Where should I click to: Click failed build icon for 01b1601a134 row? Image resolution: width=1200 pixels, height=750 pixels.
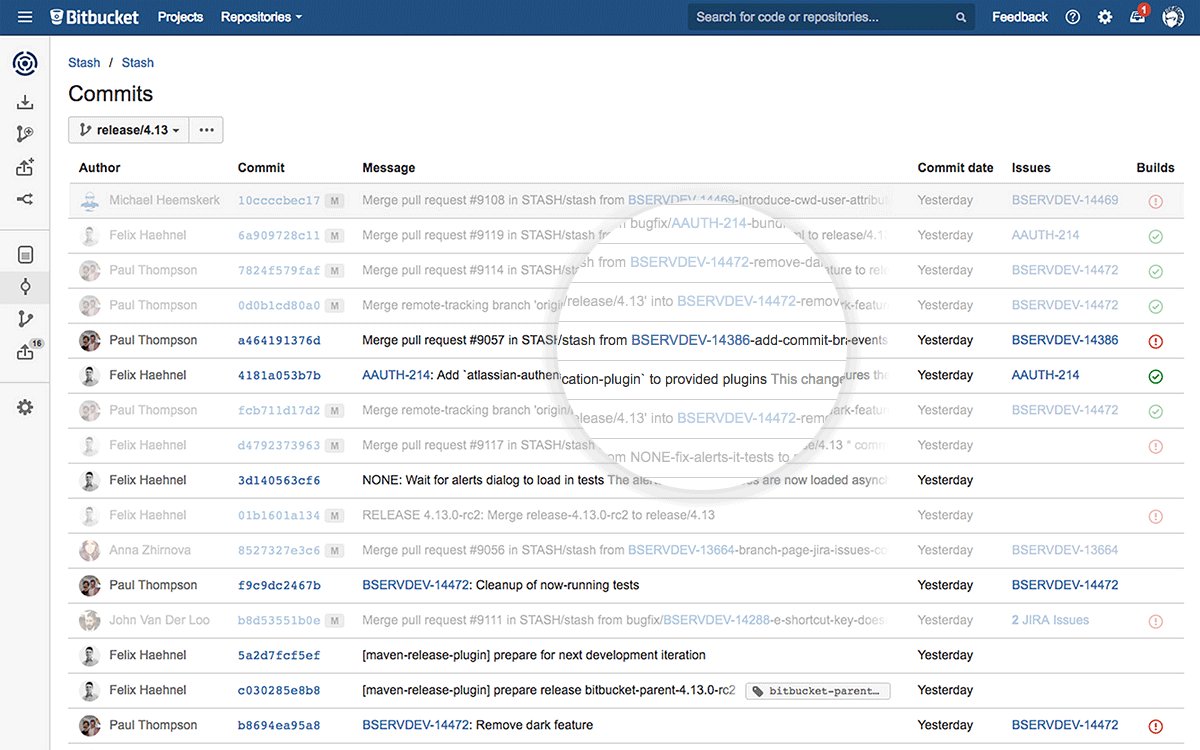click(1156, 516)
